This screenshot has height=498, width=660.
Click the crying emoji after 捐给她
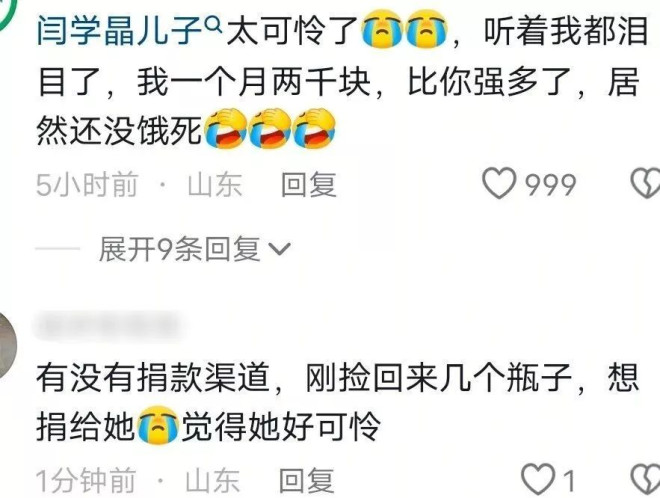[x=158, y=425]
